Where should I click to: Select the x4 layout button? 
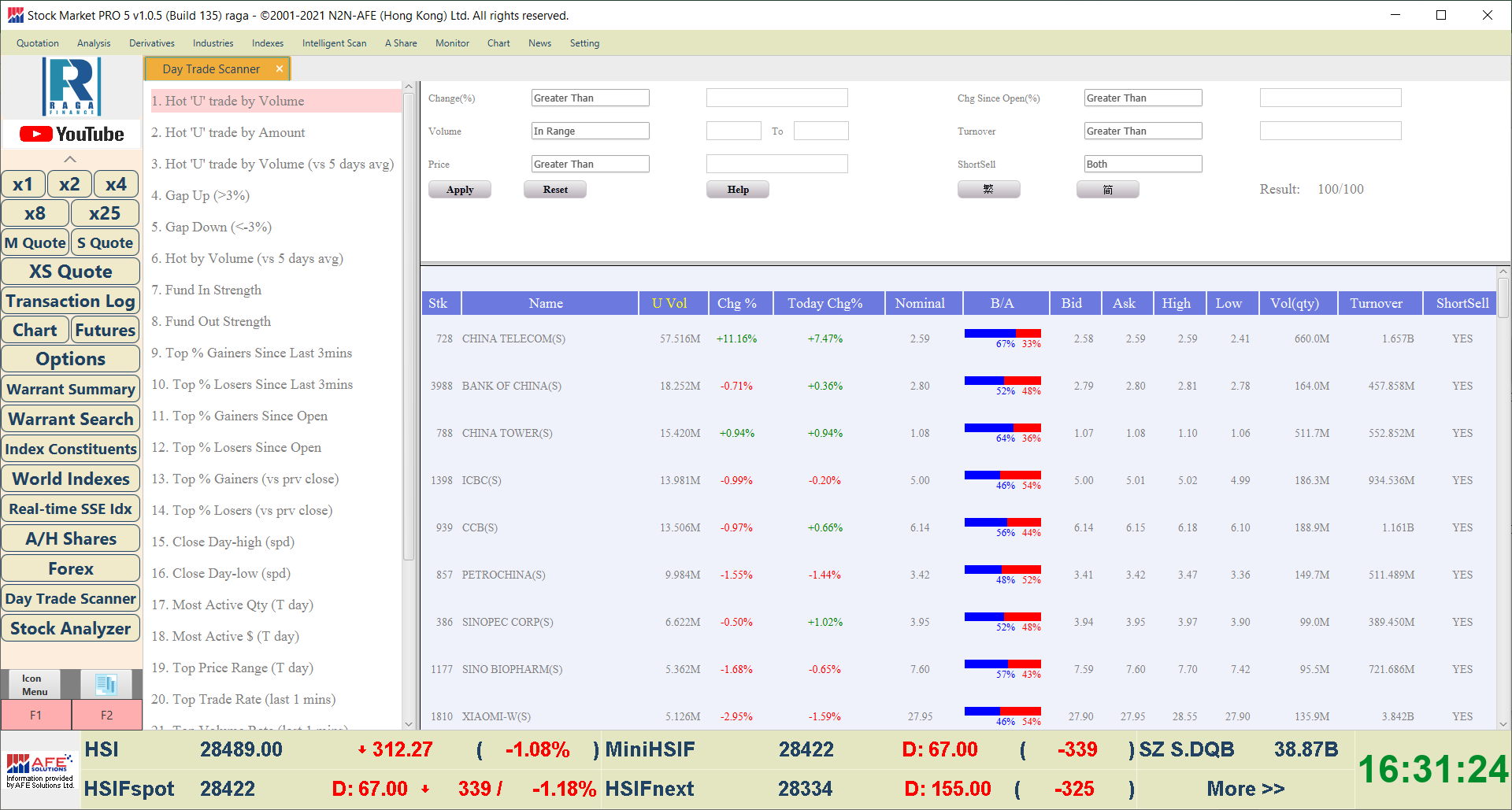[116, 184]
